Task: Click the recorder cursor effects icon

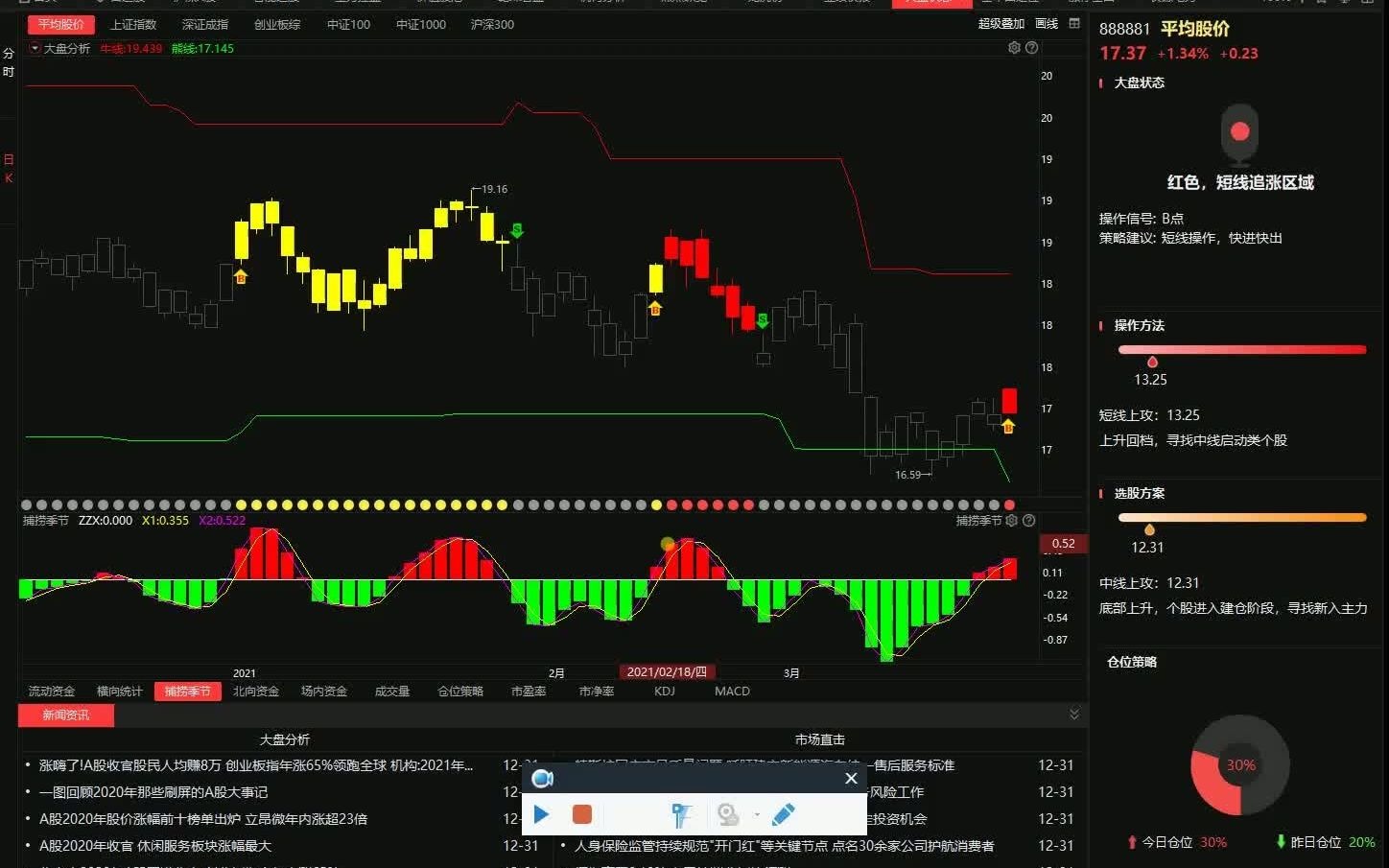Action: [681, 814]
